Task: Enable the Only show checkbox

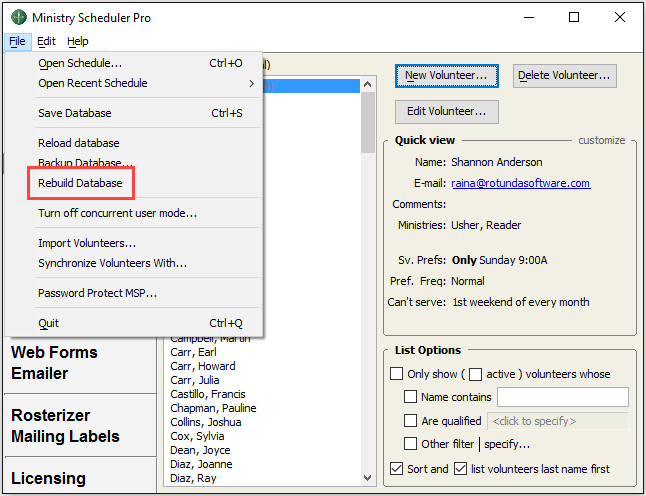Action: (396, 374)
